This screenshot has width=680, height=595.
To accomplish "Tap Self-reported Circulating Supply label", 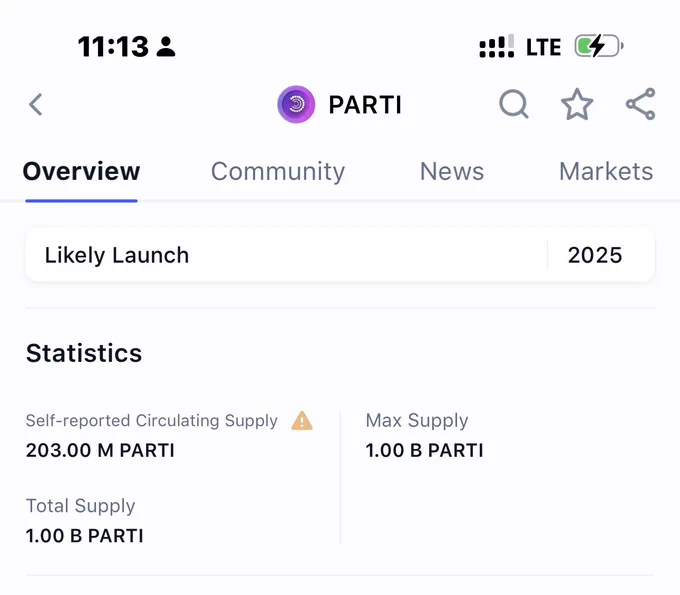I will [x=151, y=421].
